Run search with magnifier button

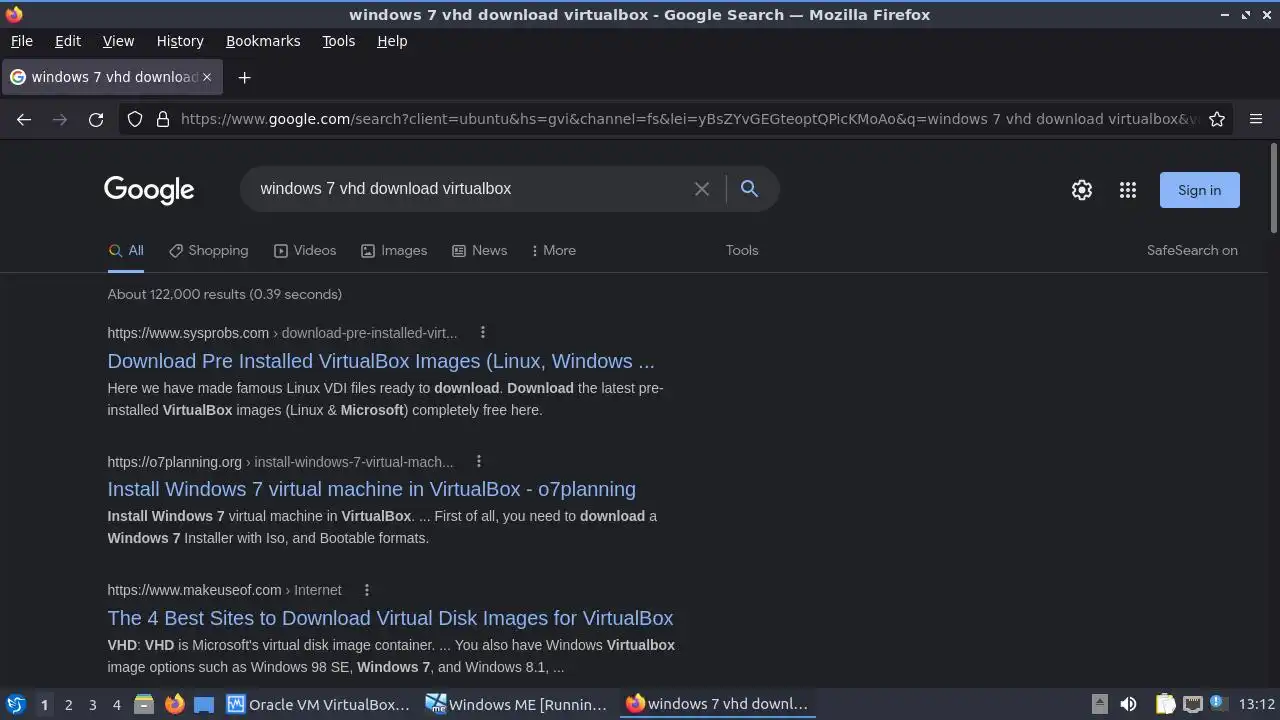(749, 189)
